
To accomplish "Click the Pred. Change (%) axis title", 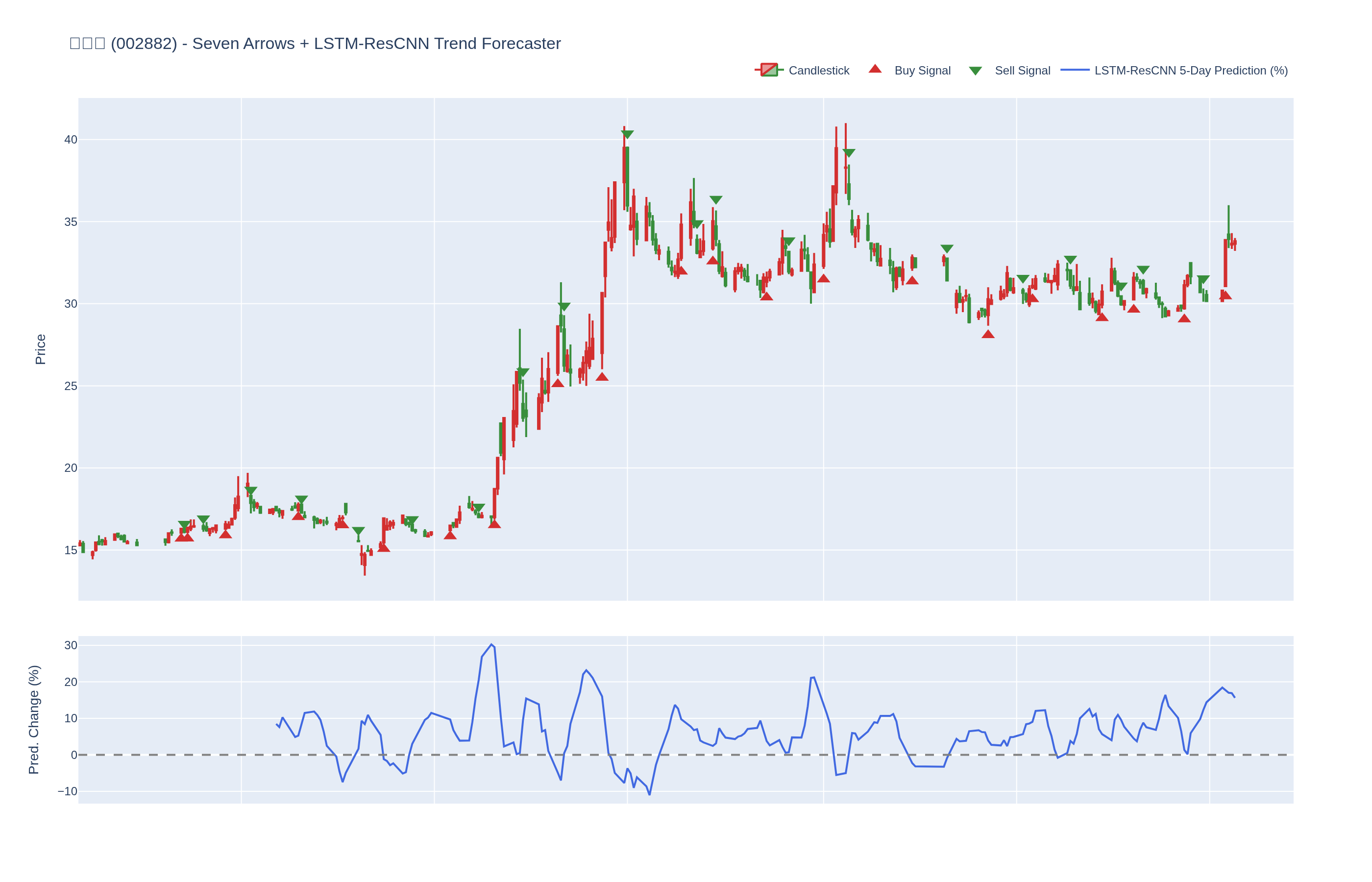I will point(34,719).
